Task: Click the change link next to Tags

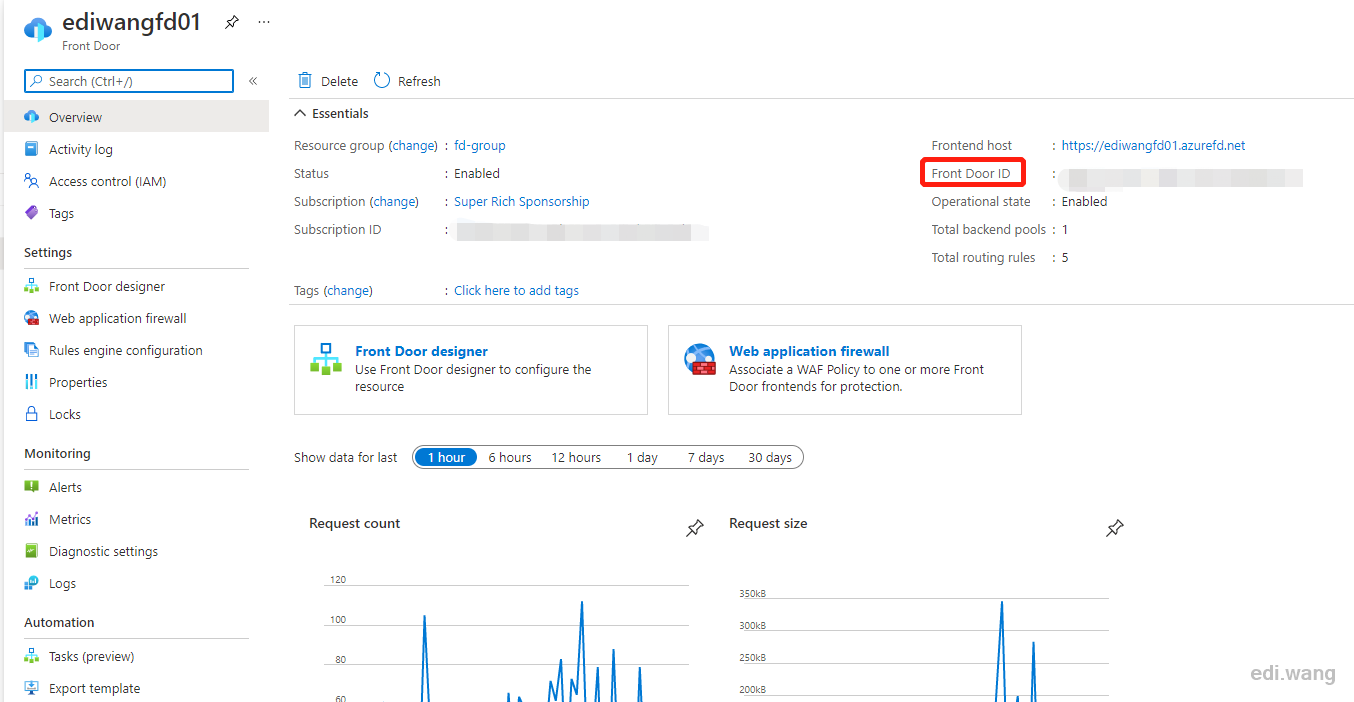Action: coord(348,291)
